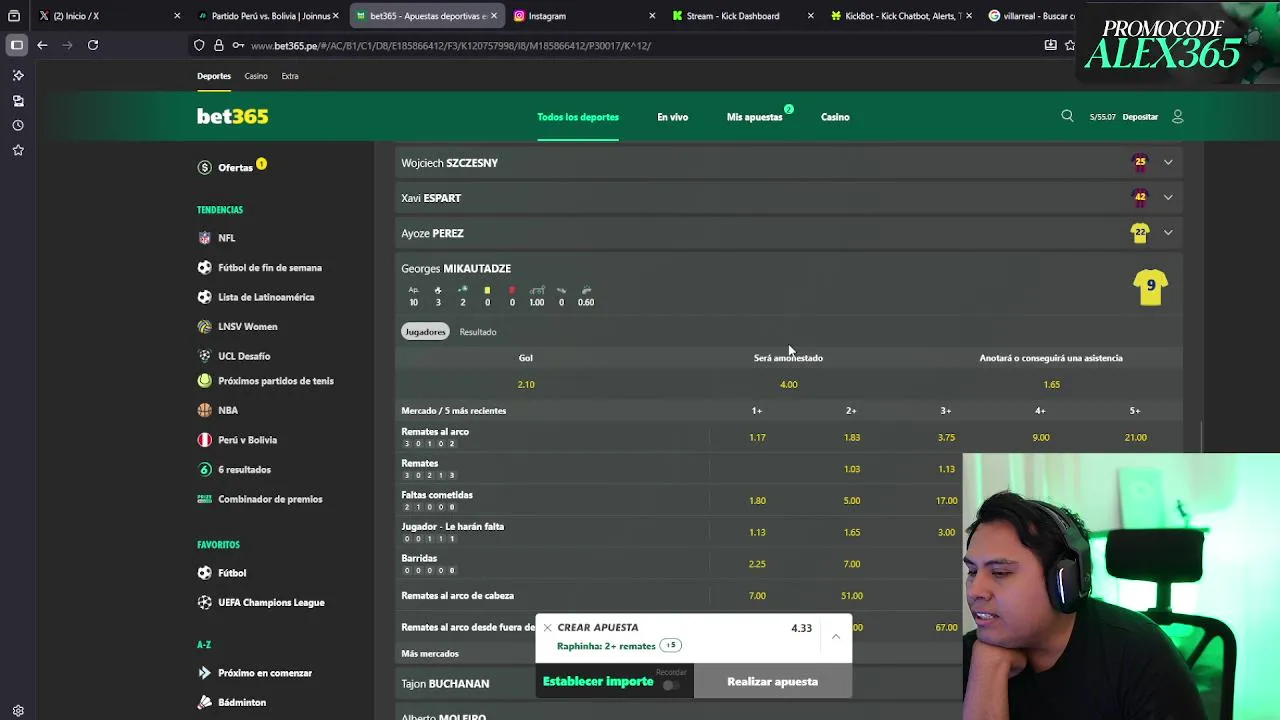Click the browser back arrow
Screen dimensions: 1280x720
point(42,45)
